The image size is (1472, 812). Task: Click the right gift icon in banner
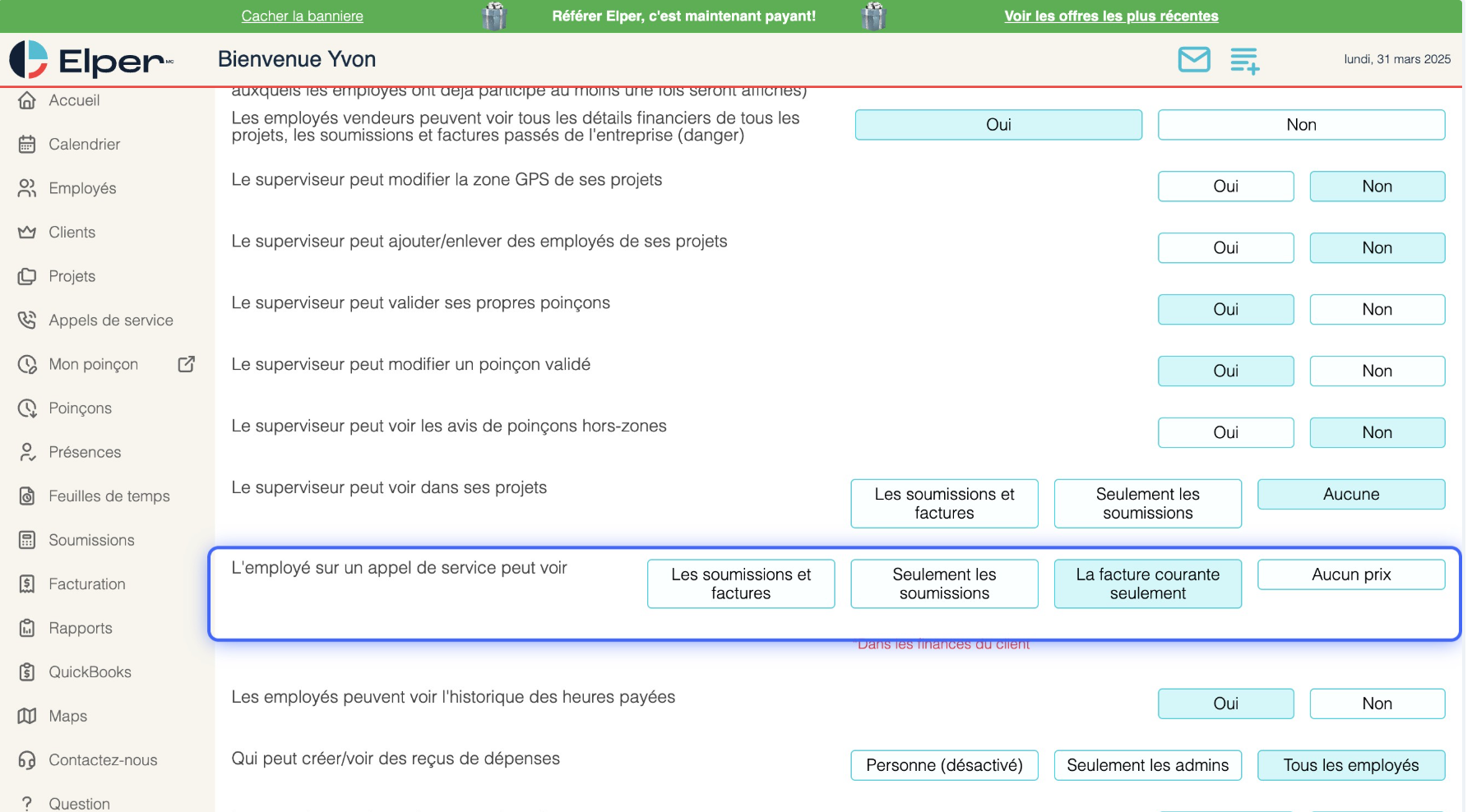click(874, 16)
